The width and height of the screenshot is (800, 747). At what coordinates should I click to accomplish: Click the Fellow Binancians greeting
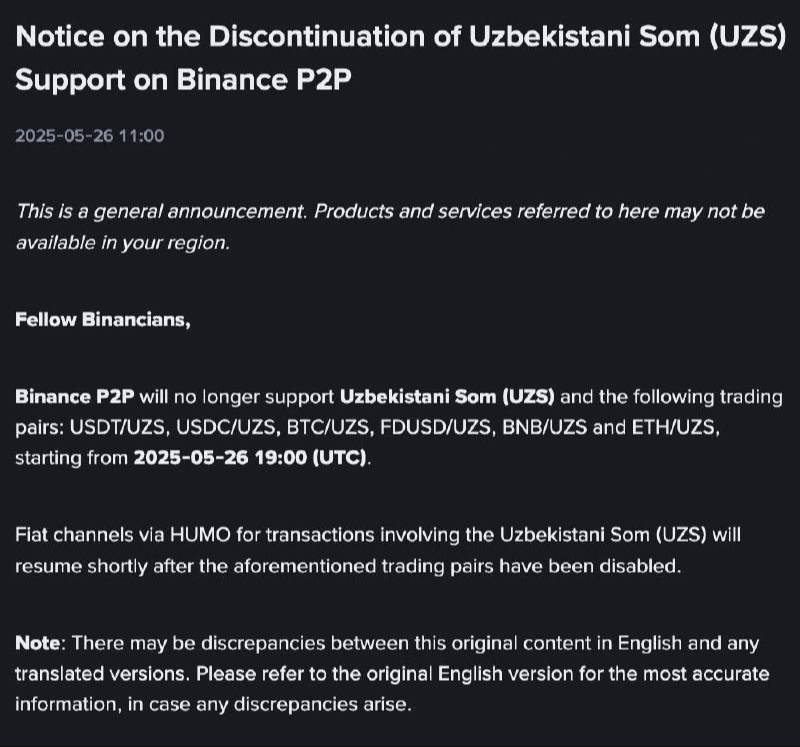click(x=103, y=319)
